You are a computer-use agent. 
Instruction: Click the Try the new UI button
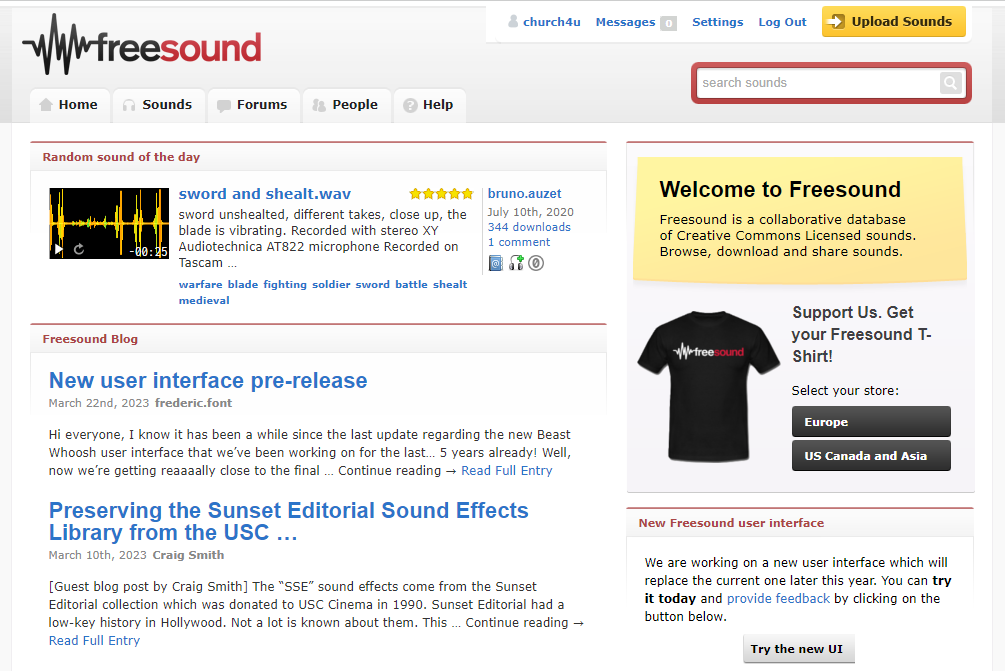[799, 649]
